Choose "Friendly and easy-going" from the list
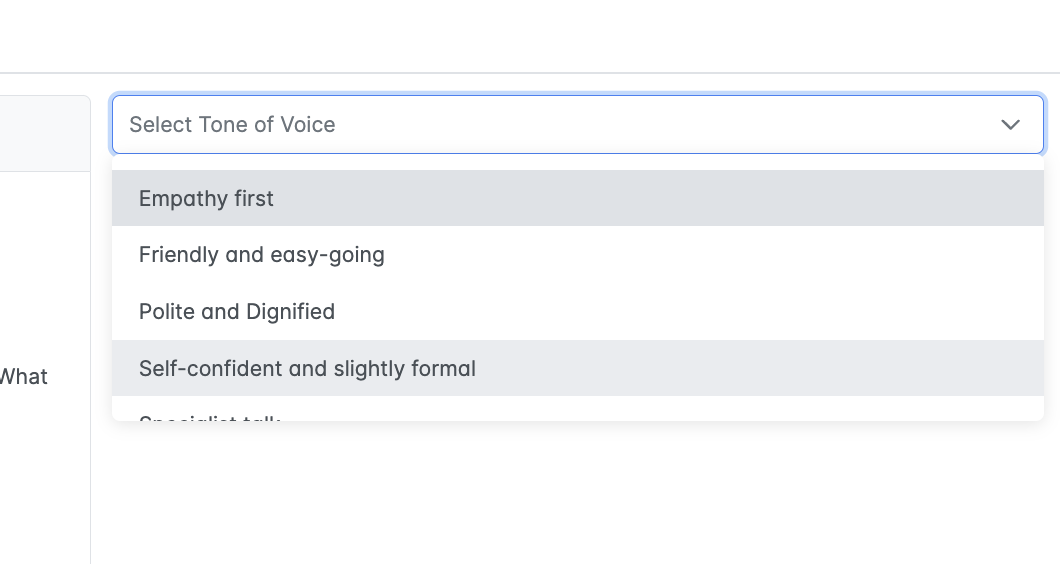The height and width of the screenshot is (564, 1060). tap(262, 255)
